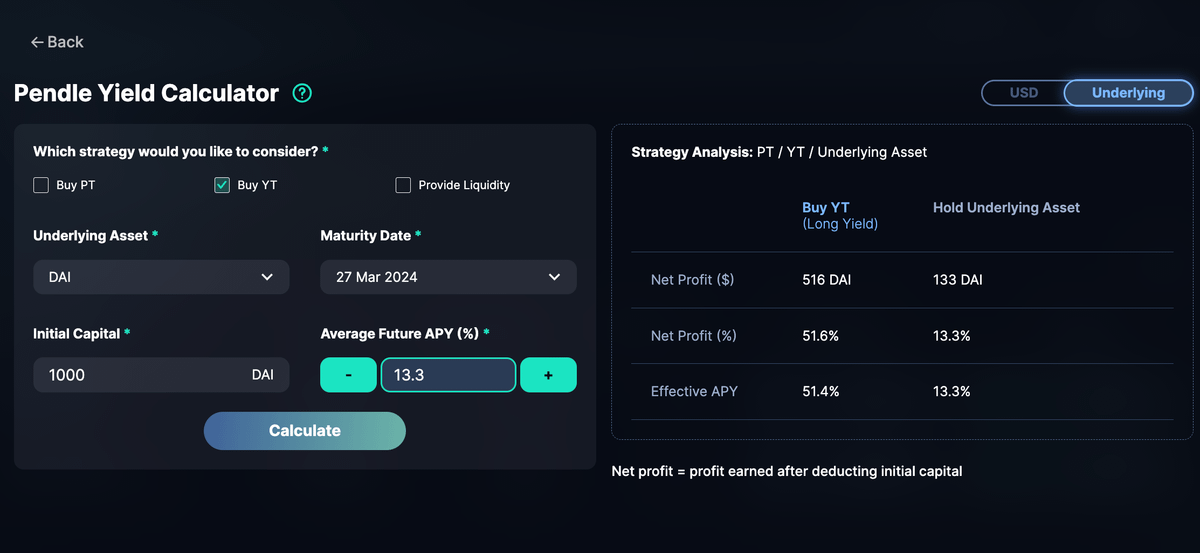Click the Hold Underlying Asset column header
The height and width of the screenshot is (553, 1200).
1006,208
